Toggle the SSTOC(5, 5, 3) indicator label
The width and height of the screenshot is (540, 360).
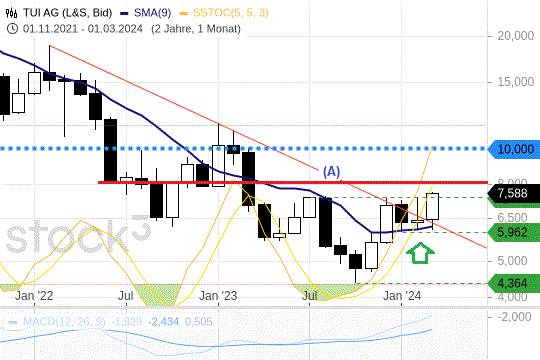click(x=230, y=13)
